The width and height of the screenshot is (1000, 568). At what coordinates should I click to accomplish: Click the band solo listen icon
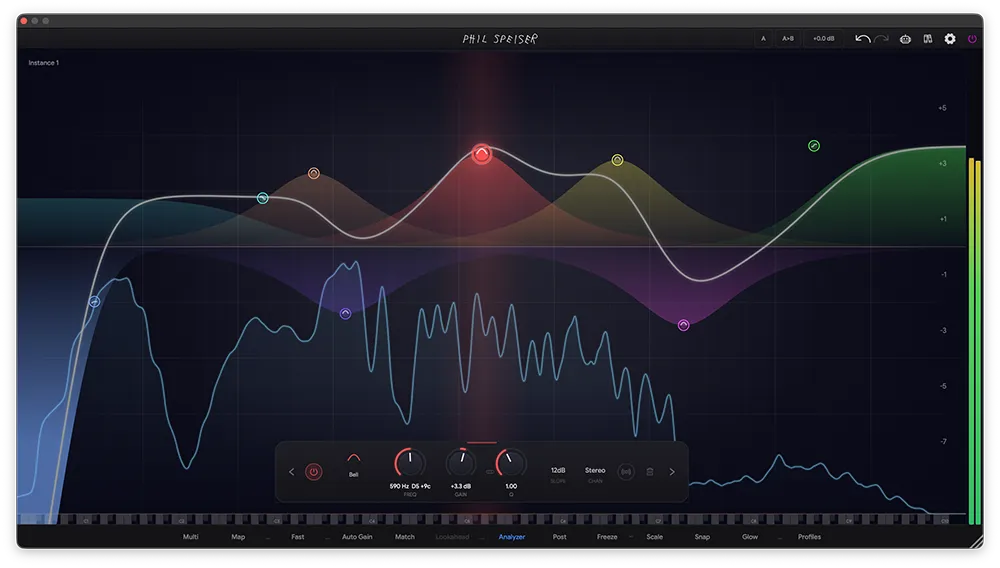tap(626, 471)
